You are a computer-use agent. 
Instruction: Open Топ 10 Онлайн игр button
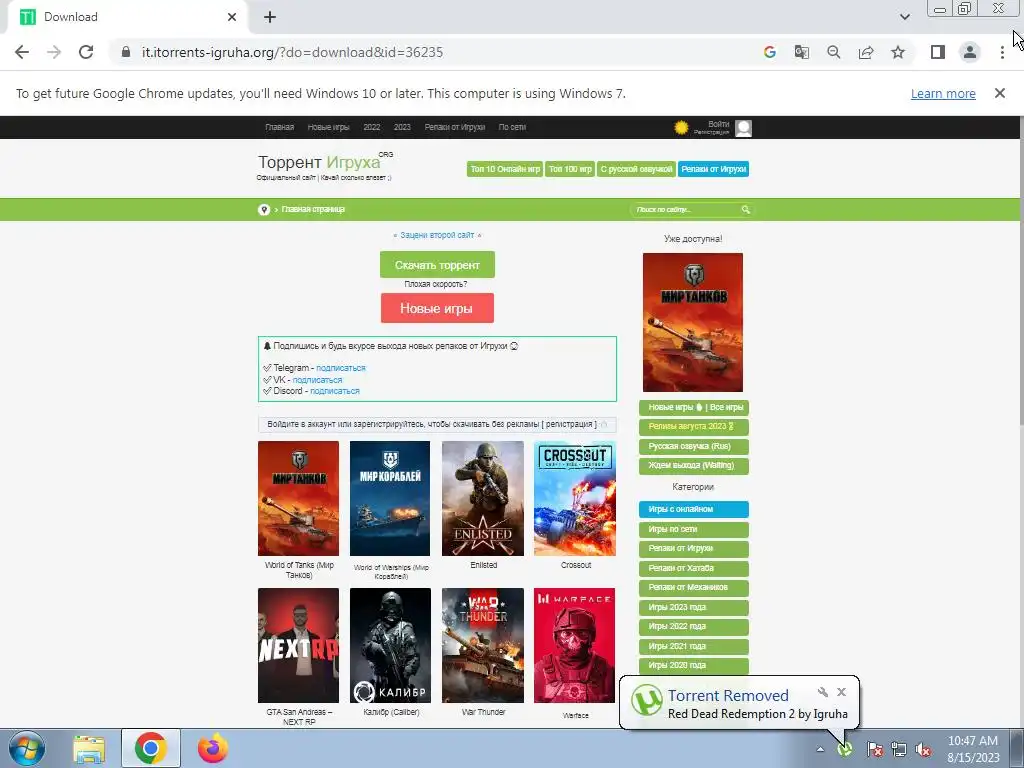tap(505, 169)
